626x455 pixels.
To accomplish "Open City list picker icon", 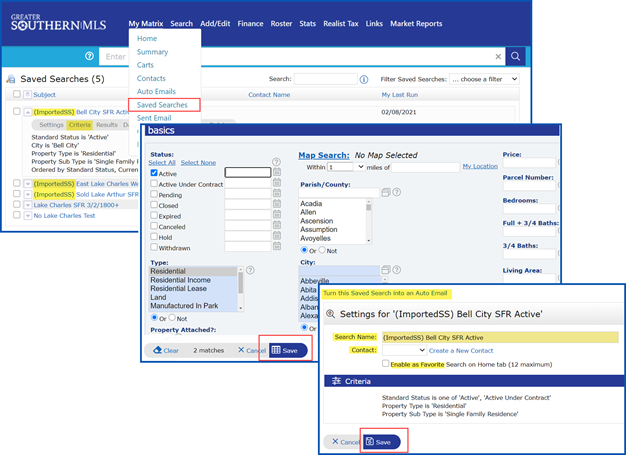I will pos(386,270).
